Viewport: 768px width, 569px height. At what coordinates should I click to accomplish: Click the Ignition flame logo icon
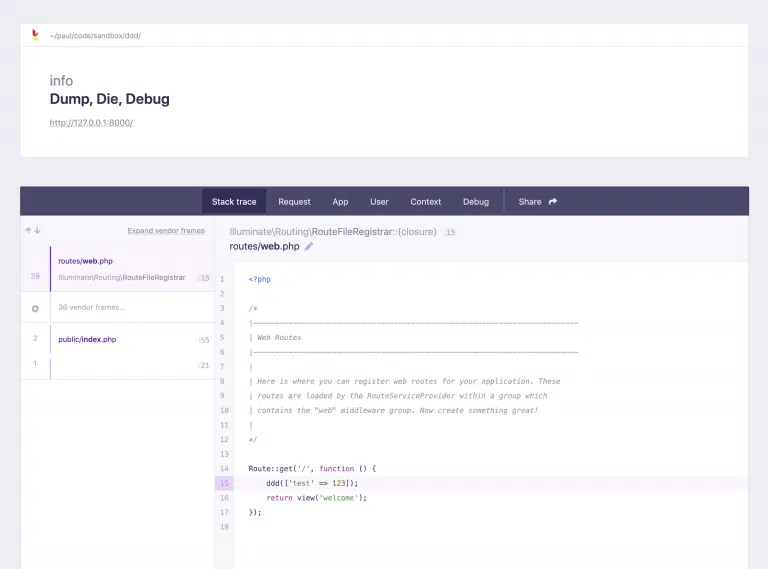36,35
